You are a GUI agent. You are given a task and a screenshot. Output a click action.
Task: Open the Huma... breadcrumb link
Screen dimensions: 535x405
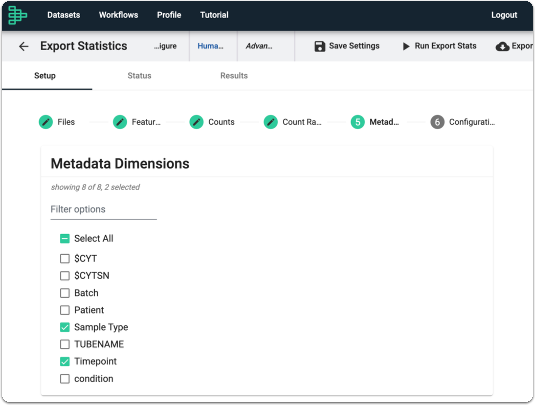pos(210,46)
